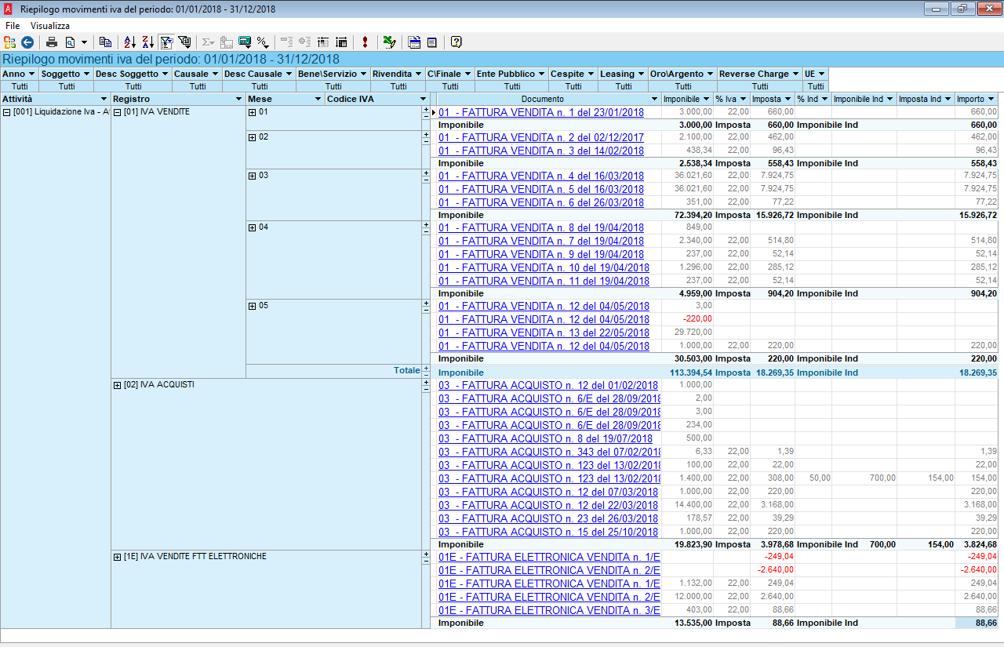Open the Soggetto filter dropdown
1004x647 pixels.
coord(86,74)
